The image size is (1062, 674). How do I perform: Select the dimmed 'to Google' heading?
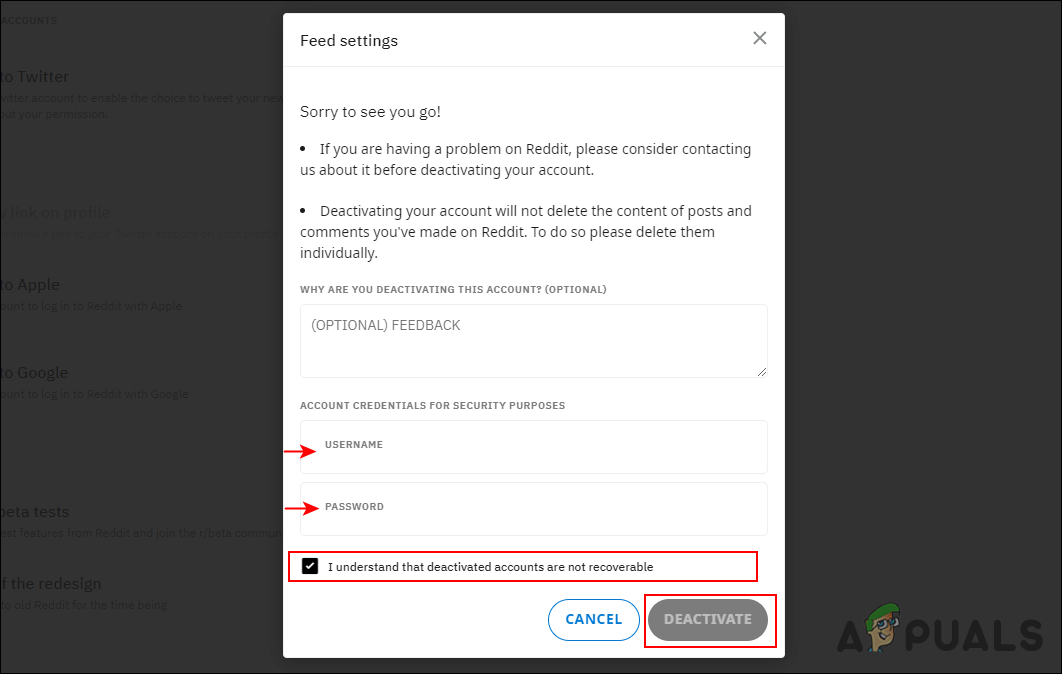tap(35, 373)
